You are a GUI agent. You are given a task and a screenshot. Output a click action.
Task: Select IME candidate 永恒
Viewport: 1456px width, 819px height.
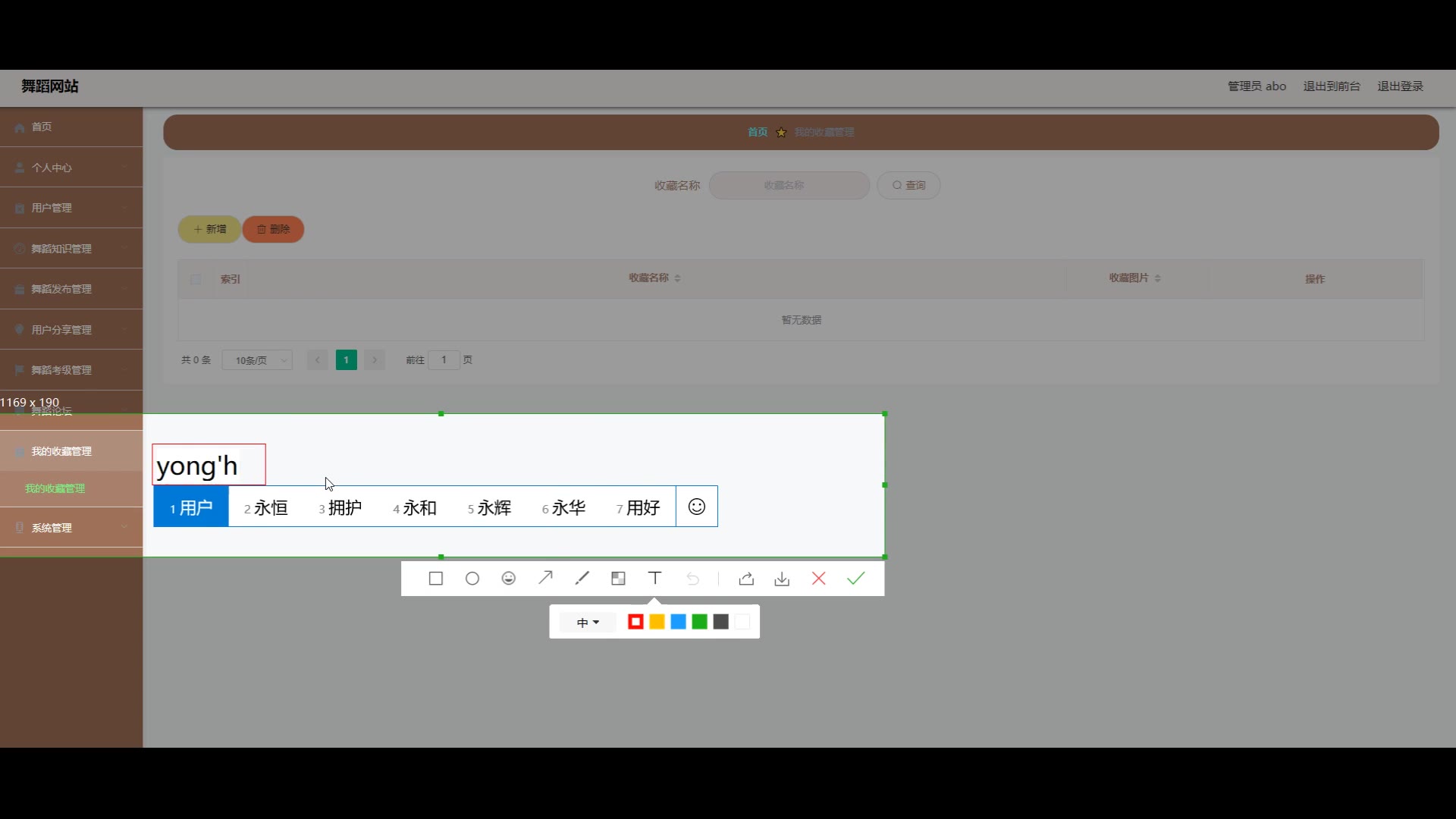pos(265,507)
